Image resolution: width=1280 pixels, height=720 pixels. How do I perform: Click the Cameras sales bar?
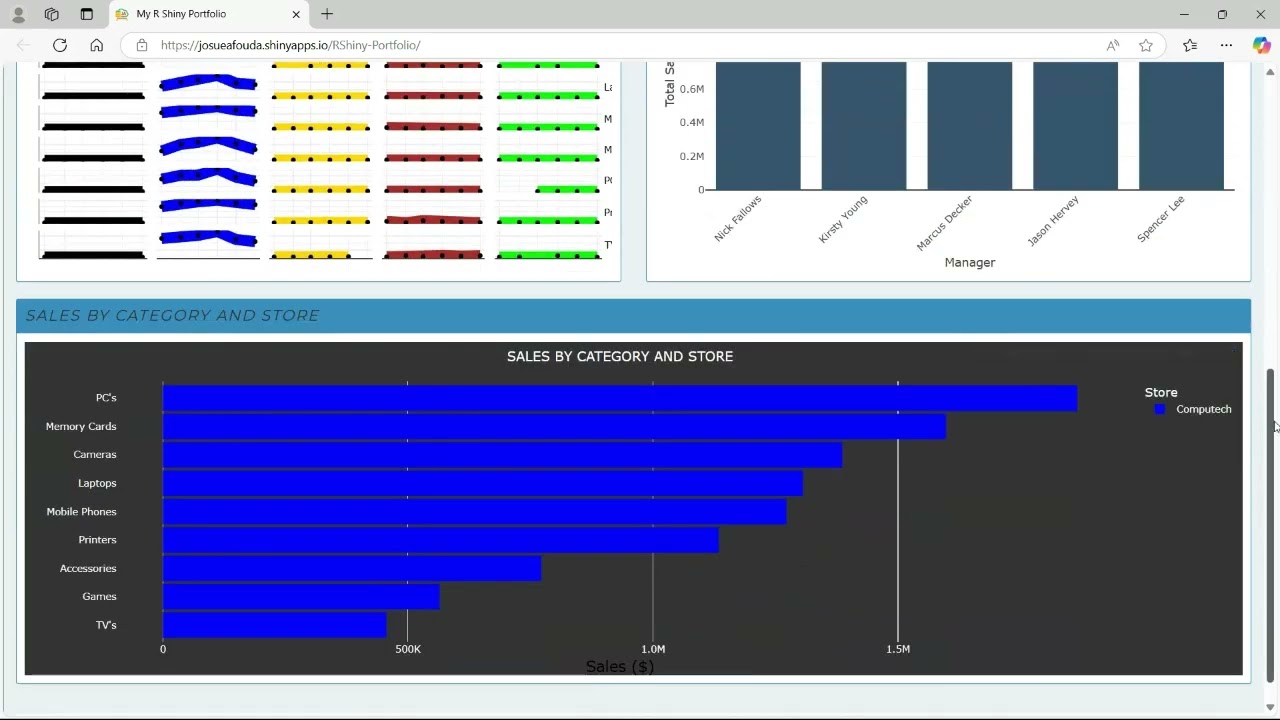click(502, 454)
